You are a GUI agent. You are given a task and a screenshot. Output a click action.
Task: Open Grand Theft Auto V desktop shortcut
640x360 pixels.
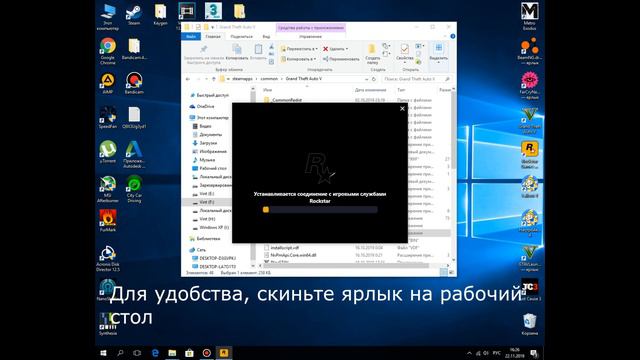pos(529,120)
